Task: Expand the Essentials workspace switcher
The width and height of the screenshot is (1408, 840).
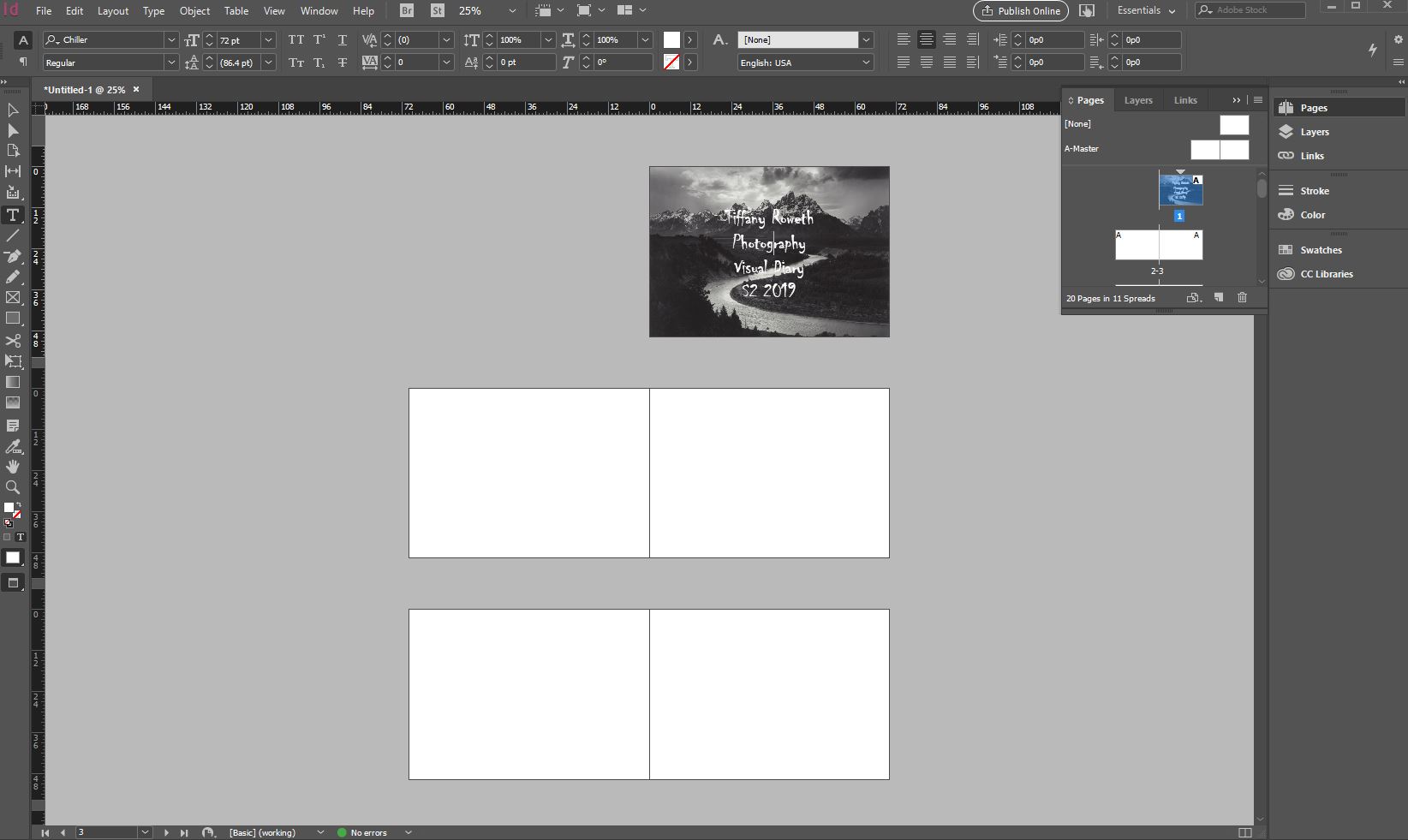Action: 1146,11
